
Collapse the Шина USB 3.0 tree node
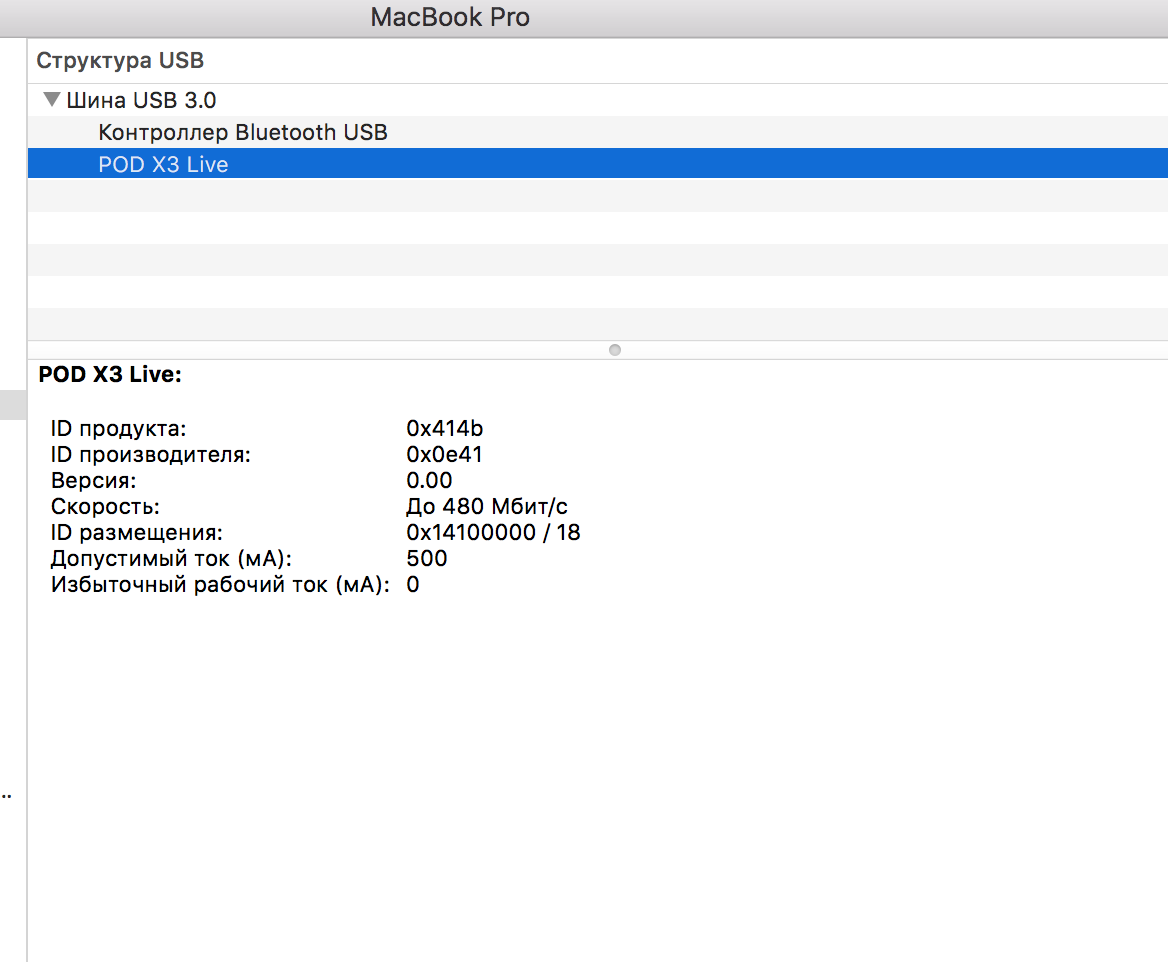coord(51,99)
